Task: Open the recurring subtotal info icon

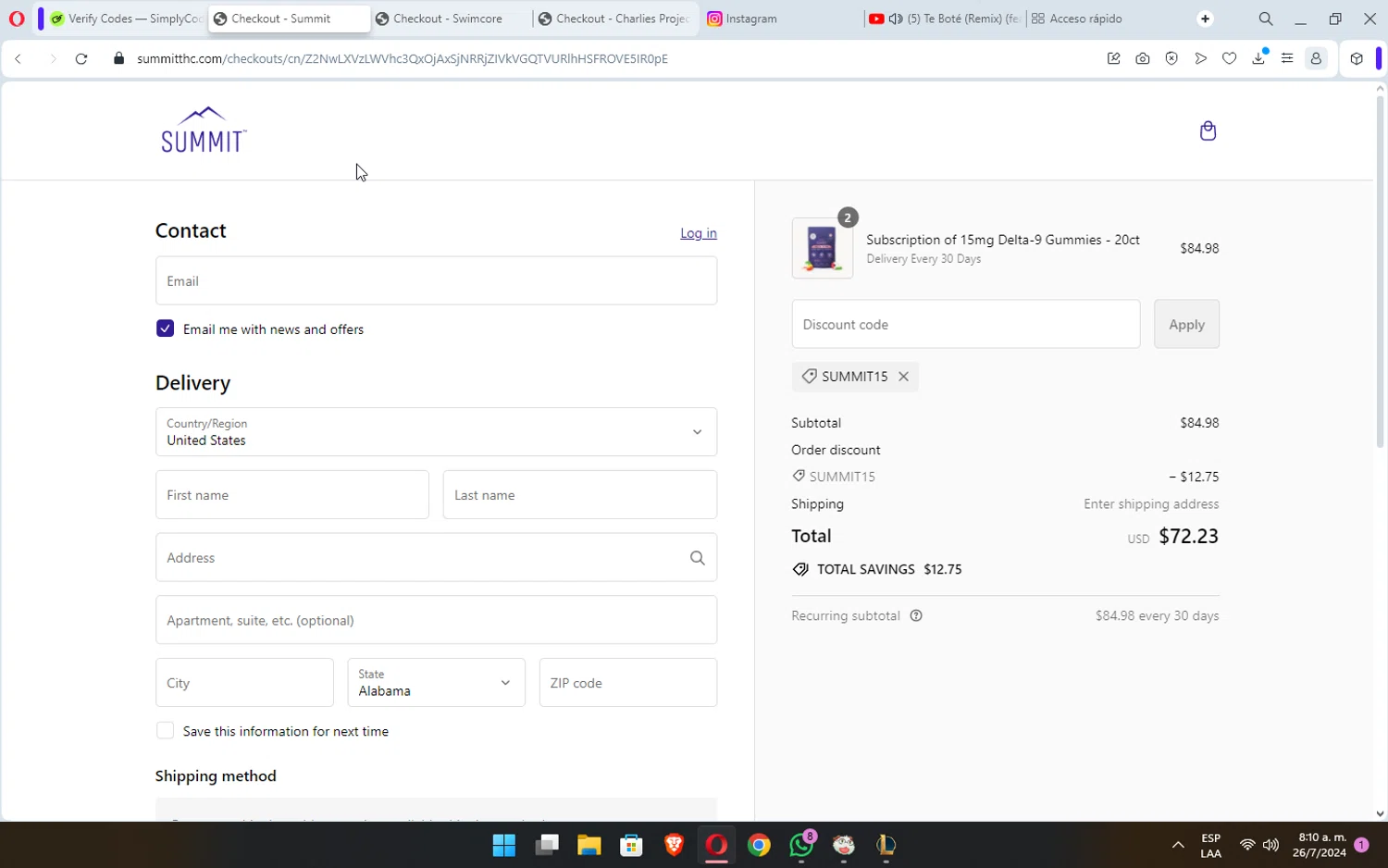Action: [x=916, y=616]
